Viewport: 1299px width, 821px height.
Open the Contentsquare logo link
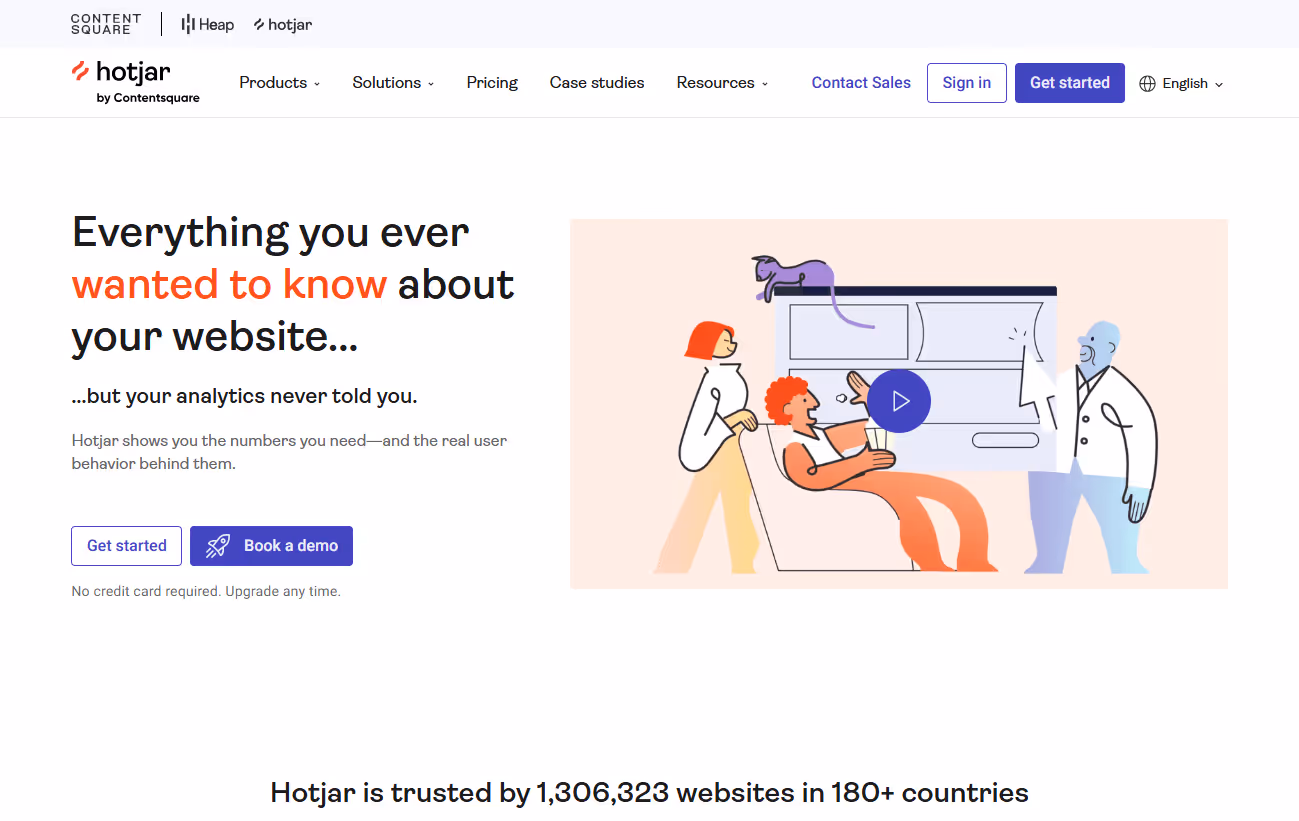[106, 24]
